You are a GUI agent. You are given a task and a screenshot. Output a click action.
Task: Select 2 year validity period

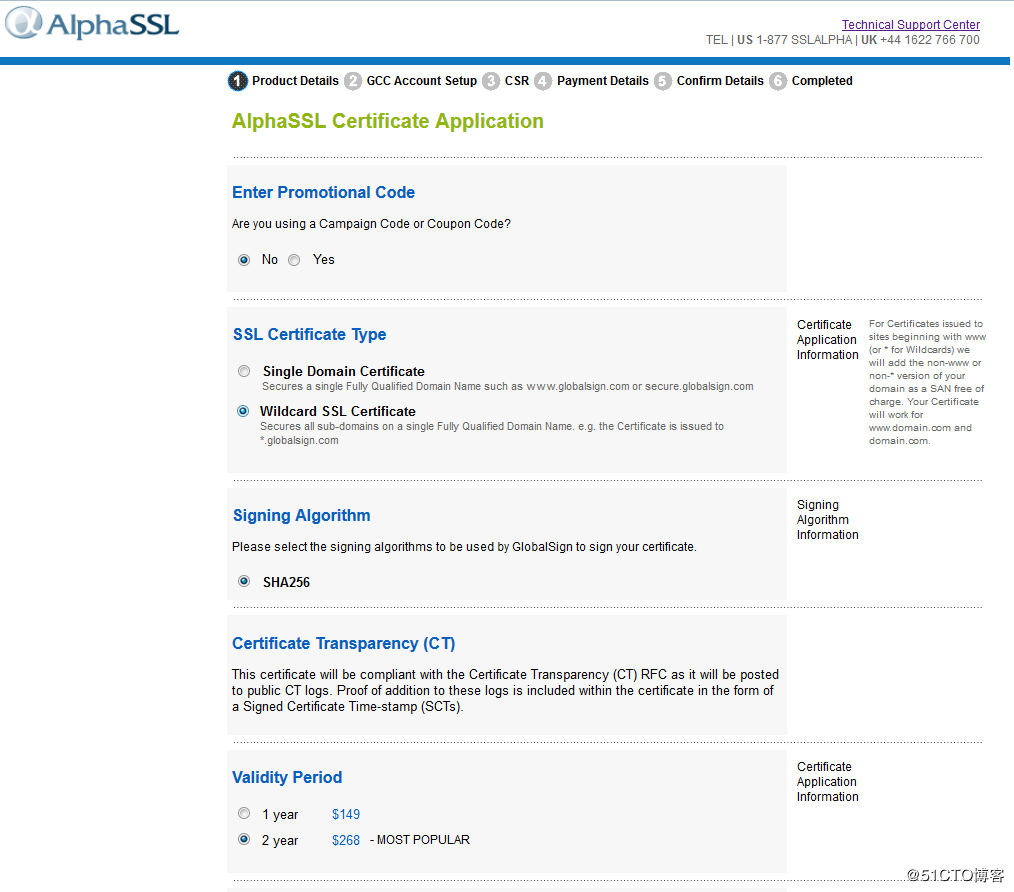[x=244, y=839]
